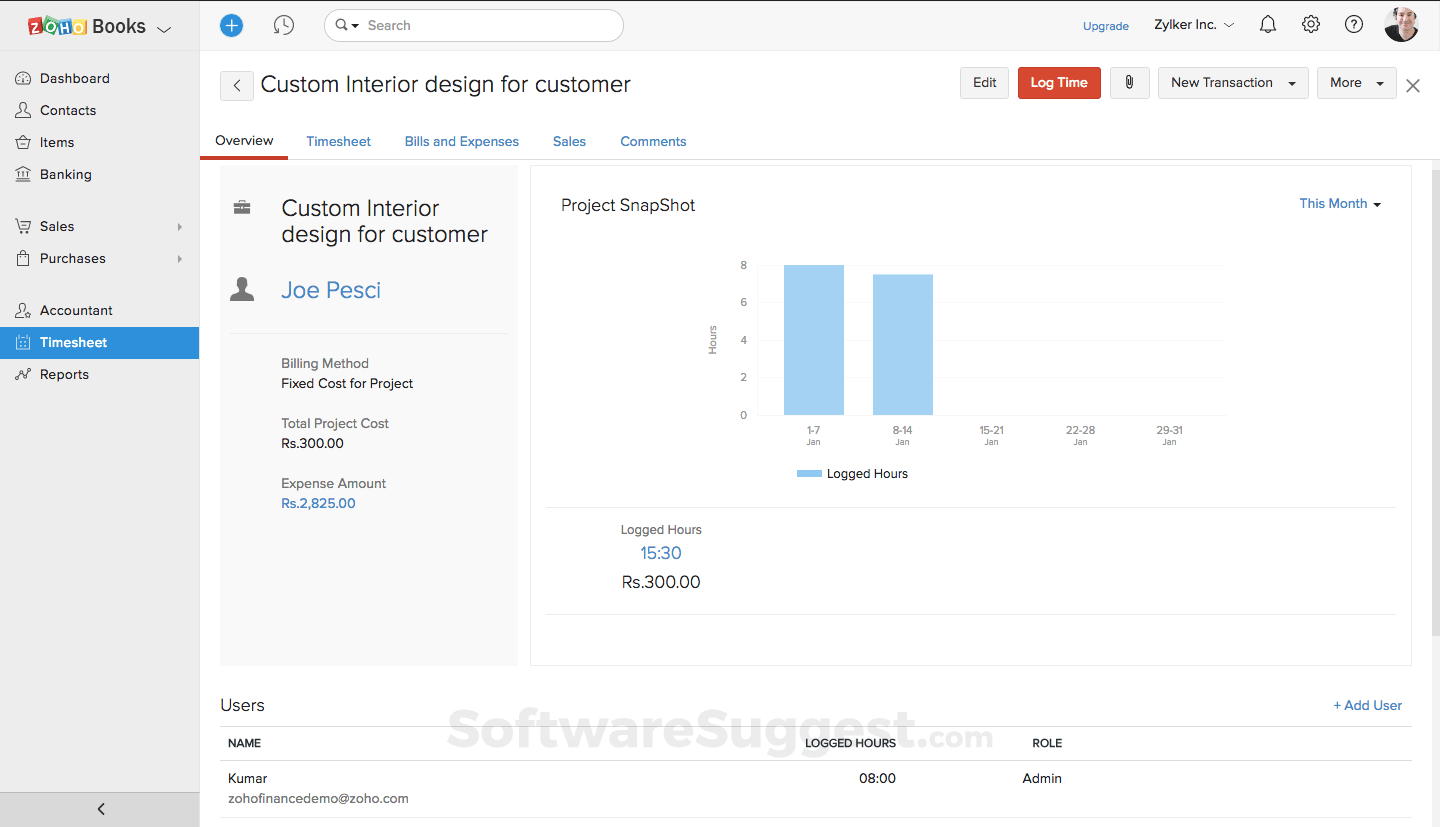
Task: Click the Accountant sidebar icon
Action: pyautogui.click(x=22, y=310)
